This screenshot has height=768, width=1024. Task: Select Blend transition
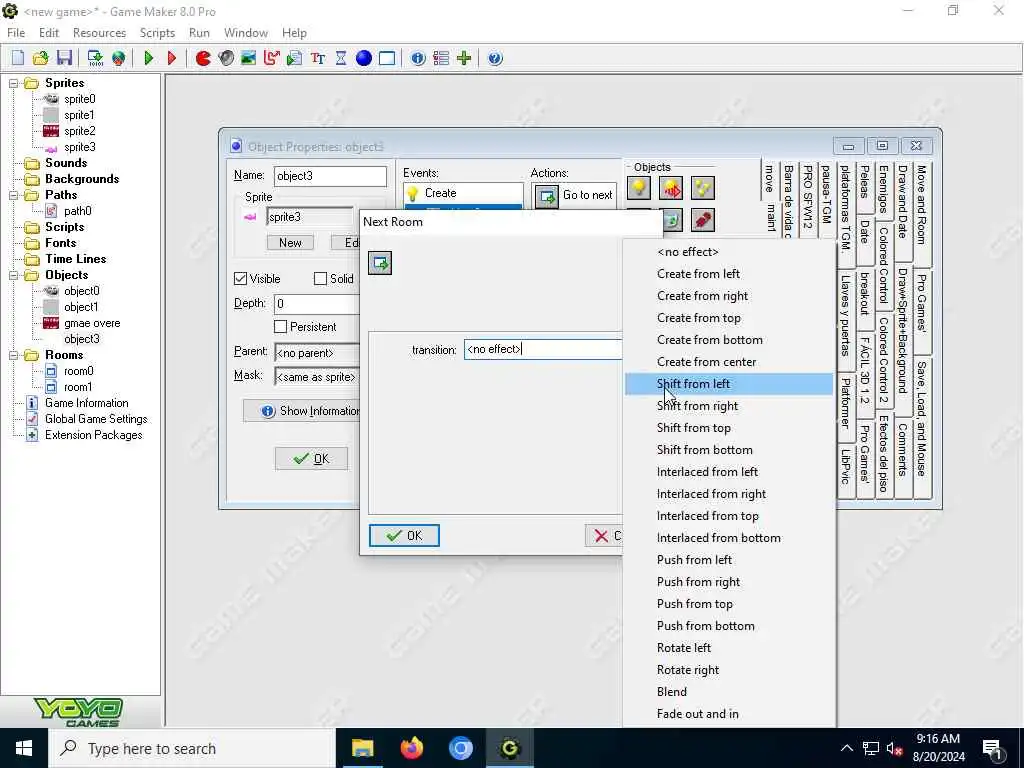coord(729,692)
